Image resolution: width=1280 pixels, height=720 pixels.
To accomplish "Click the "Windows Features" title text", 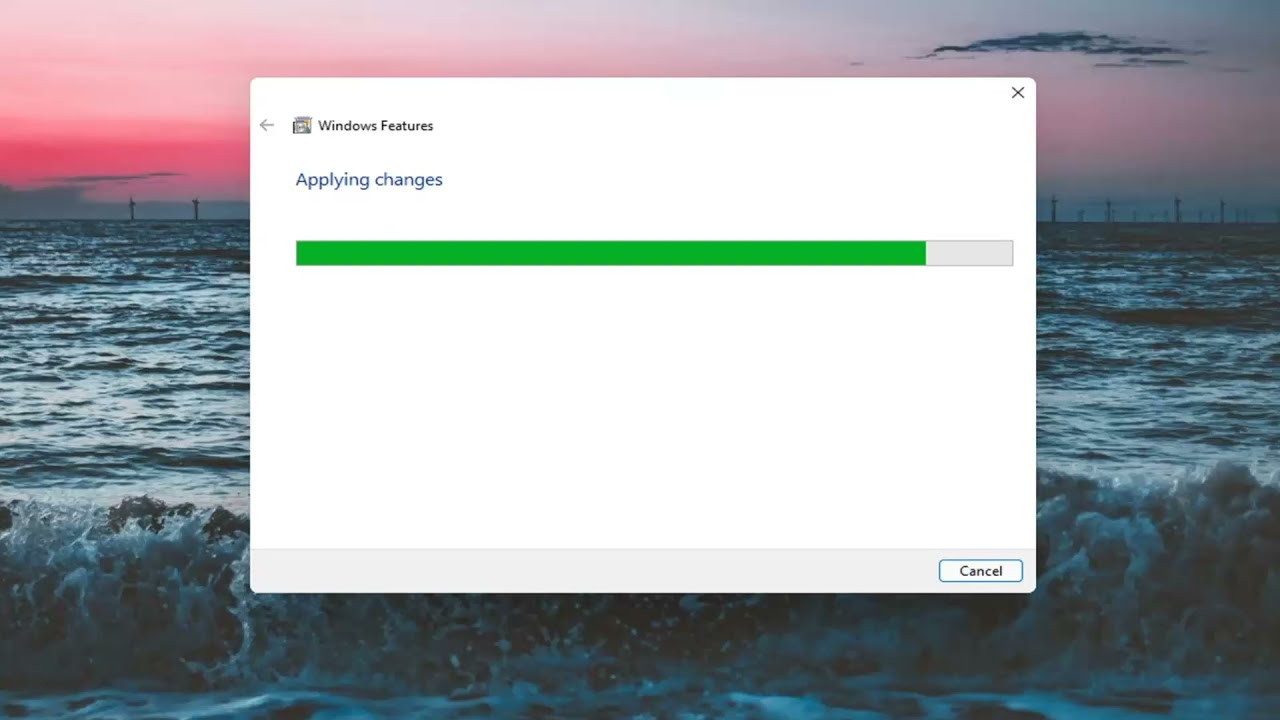I will pyautogui.click(x=376, y=126).
